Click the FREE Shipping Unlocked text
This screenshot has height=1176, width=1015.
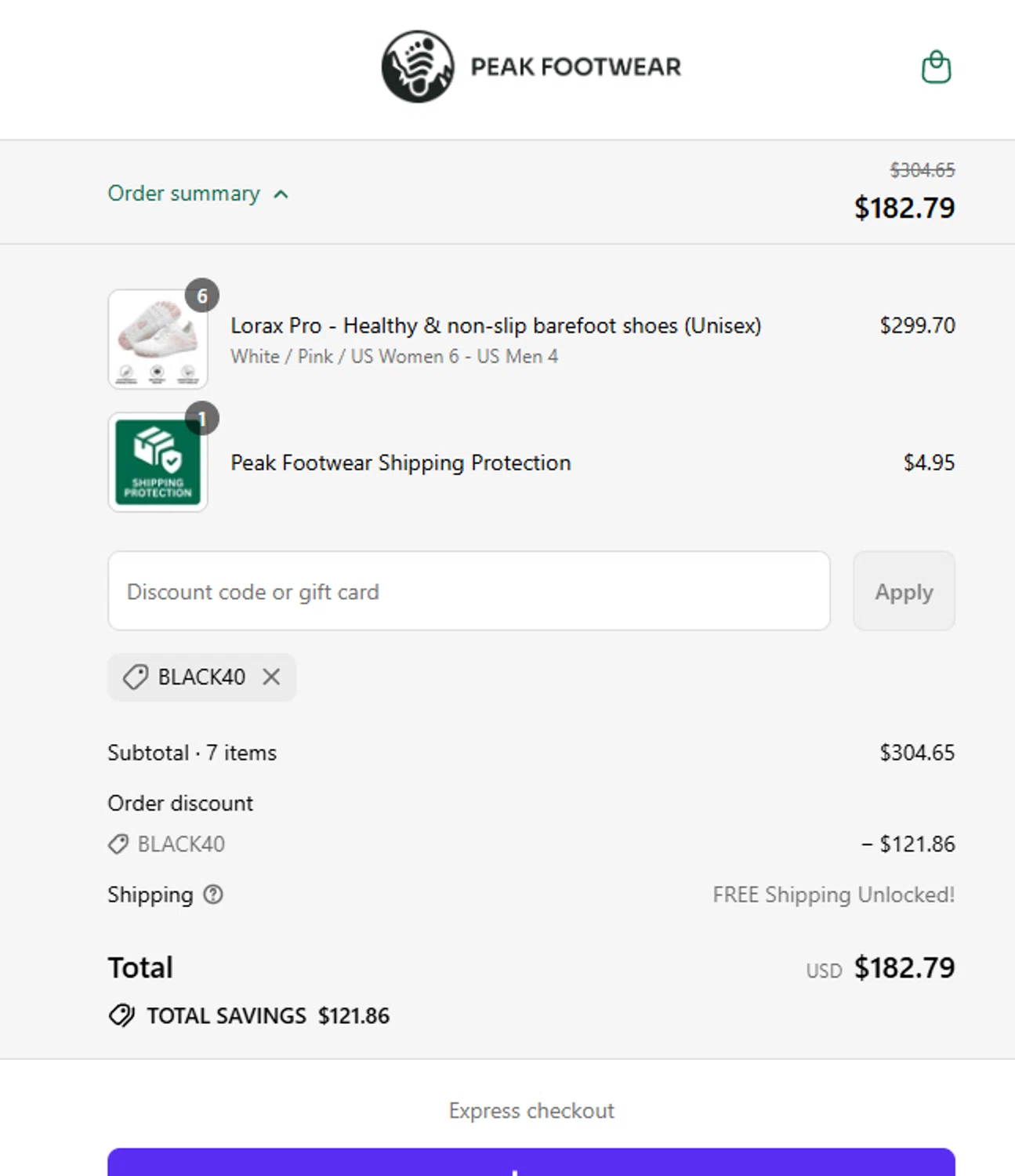click(833, 895)
